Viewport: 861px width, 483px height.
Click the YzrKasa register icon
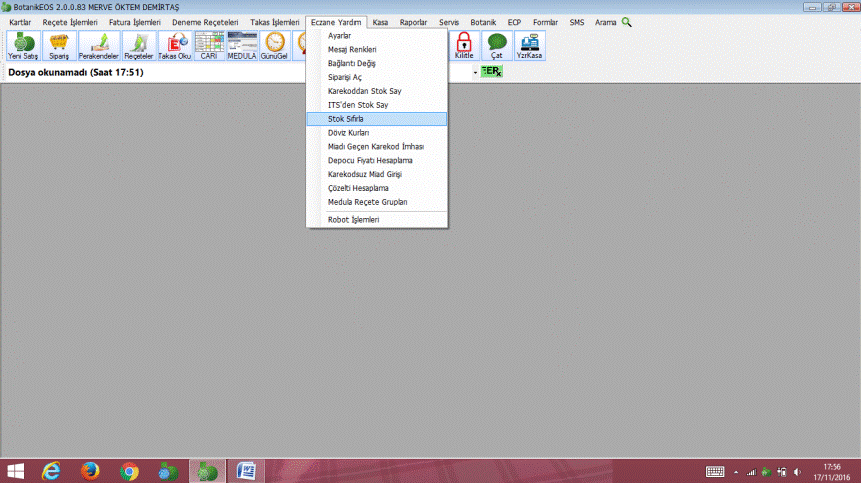pyautogui.click(x=529, y=45)
